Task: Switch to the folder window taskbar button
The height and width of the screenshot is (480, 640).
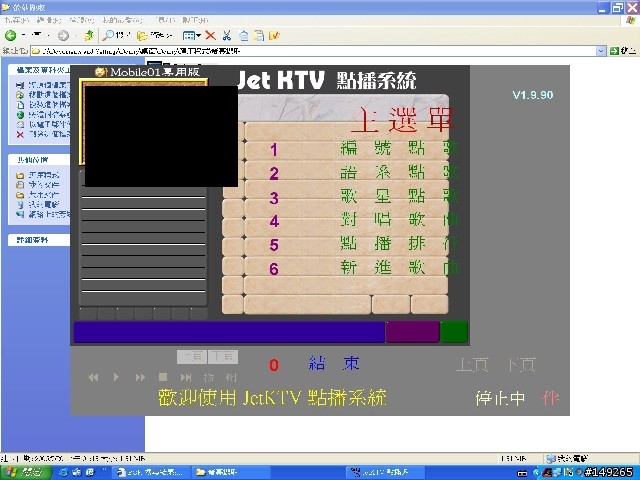Action: (230, 473)
